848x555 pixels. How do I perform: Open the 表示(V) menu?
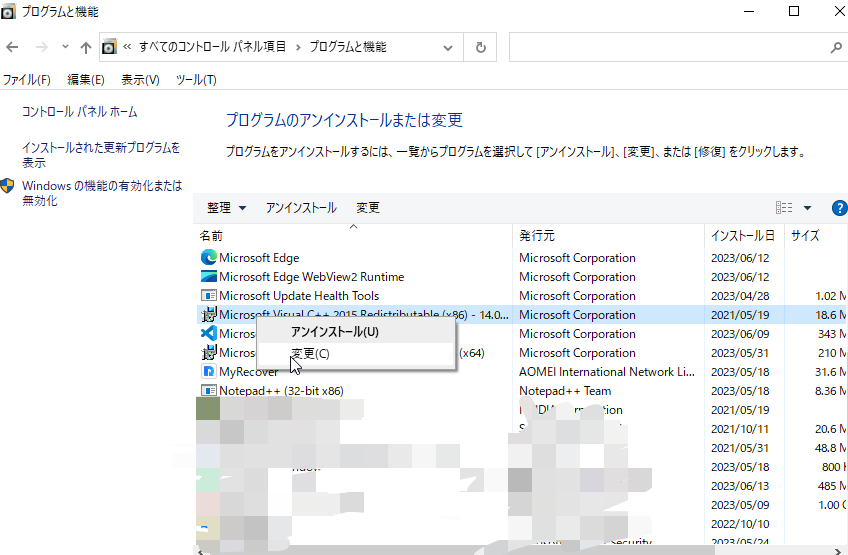pyautogui.click(x=140, y=80)
